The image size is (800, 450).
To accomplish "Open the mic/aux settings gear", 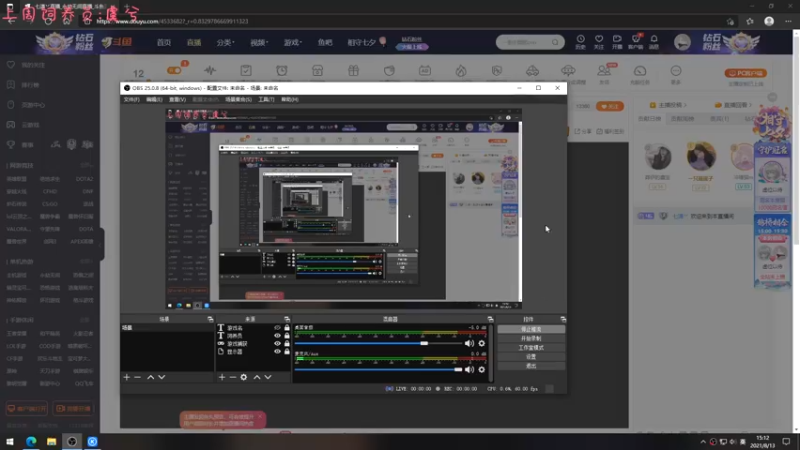I will [482, 369].
